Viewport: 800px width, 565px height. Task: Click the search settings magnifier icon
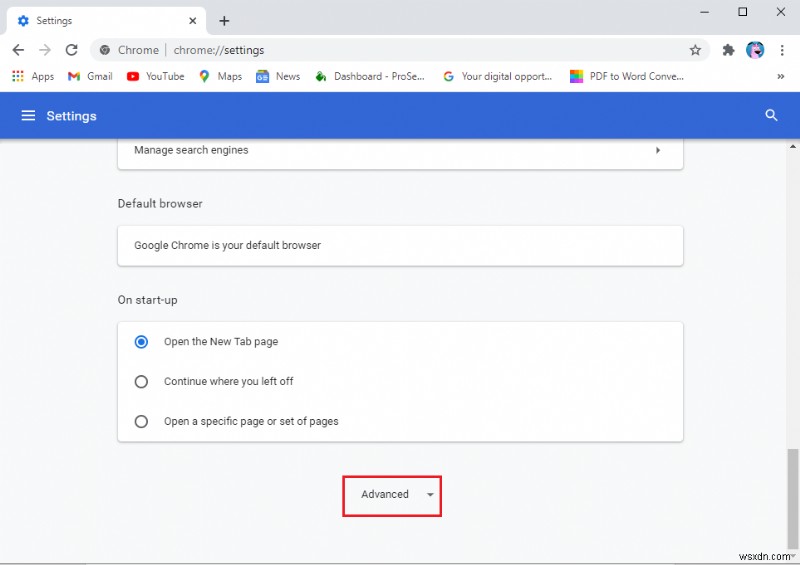pos(771,115)
